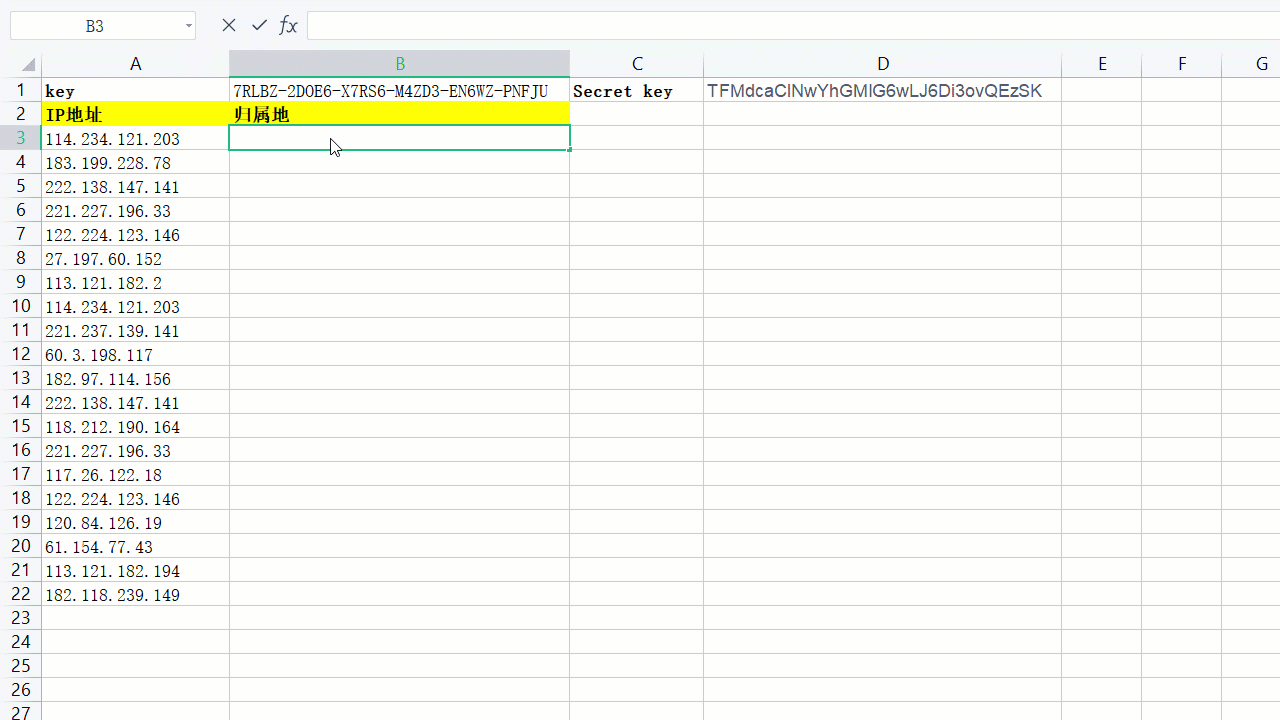Select IP cell 117.26.122.18

(136, 474)
